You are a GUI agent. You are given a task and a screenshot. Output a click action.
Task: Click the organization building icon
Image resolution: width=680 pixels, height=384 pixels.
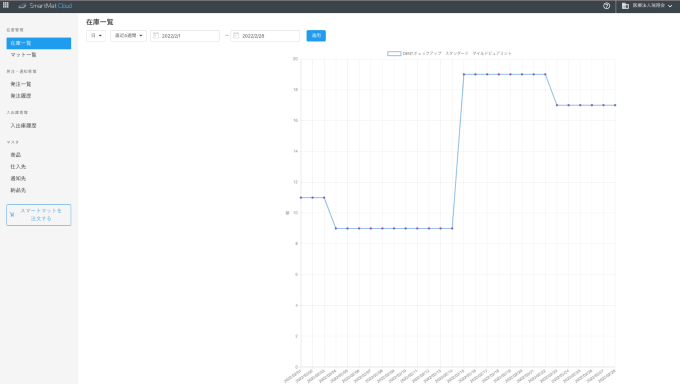(625, 6)
